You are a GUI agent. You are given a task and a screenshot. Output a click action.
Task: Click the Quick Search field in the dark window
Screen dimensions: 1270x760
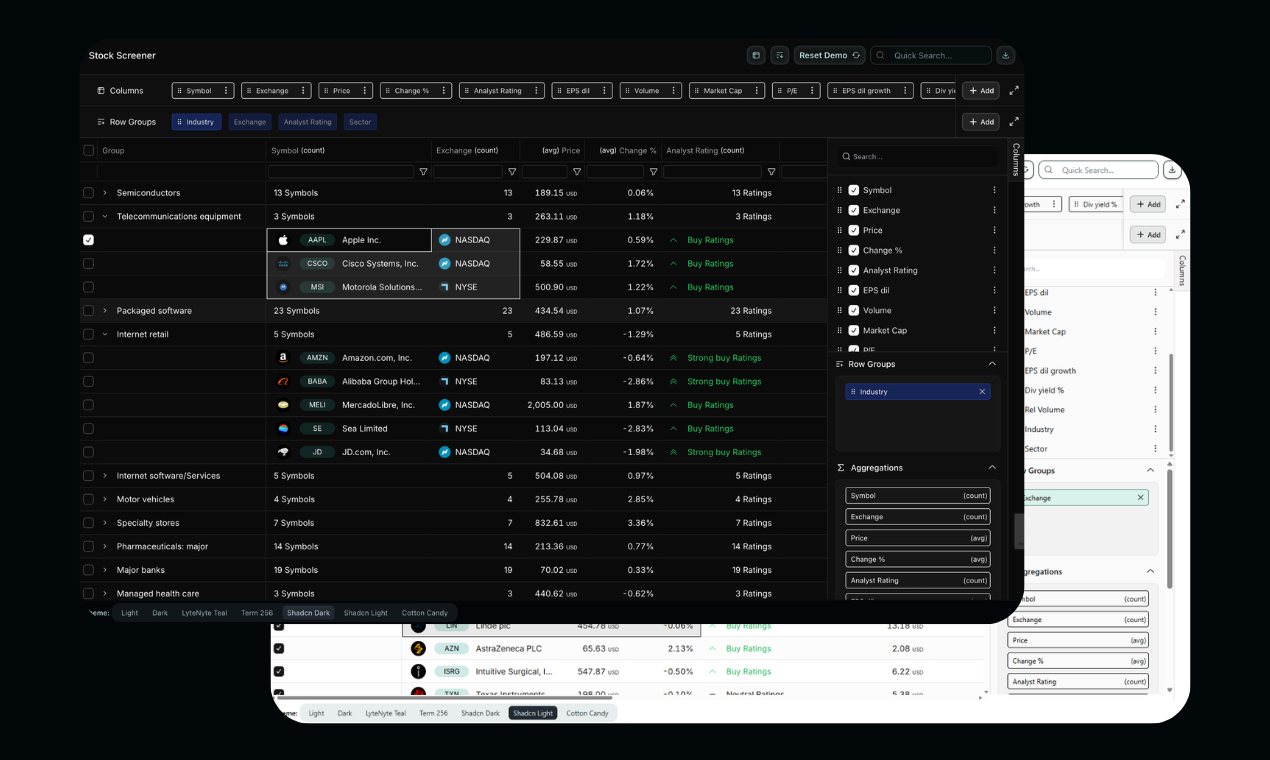pyautogui.click(x=931, y=55)
